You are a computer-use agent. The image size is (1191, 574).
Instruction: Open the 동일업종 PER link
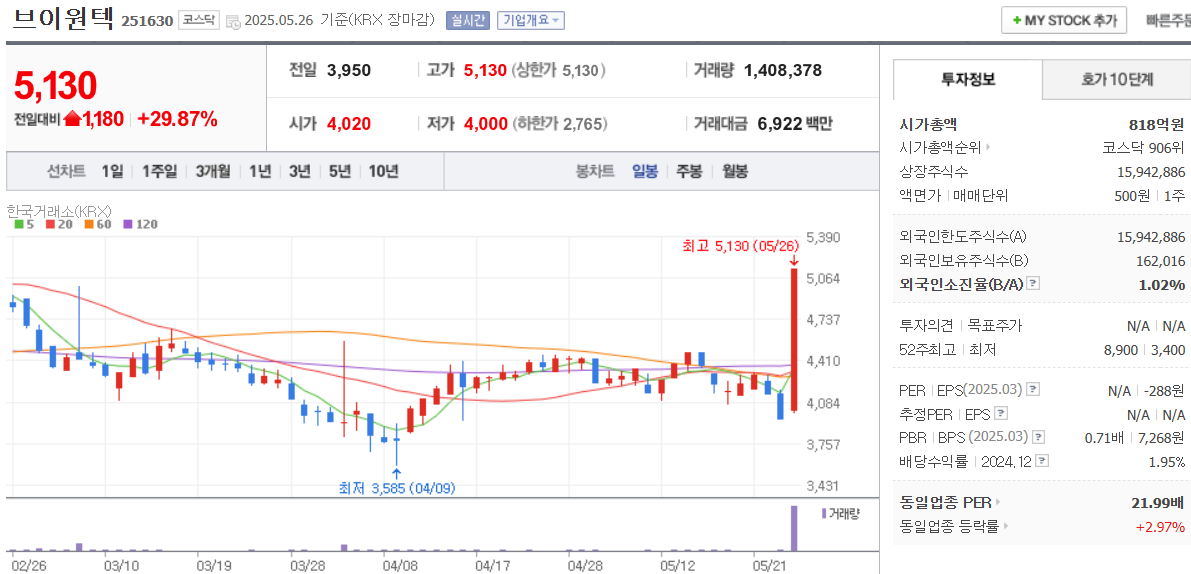(x=946, y=502)
